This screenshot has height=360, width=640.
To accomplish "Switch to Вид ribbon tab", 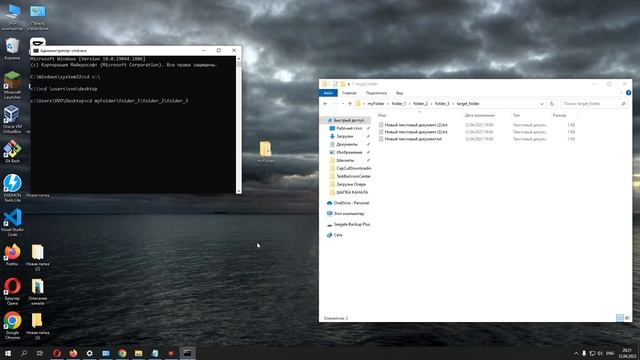I will coord(400,93).
